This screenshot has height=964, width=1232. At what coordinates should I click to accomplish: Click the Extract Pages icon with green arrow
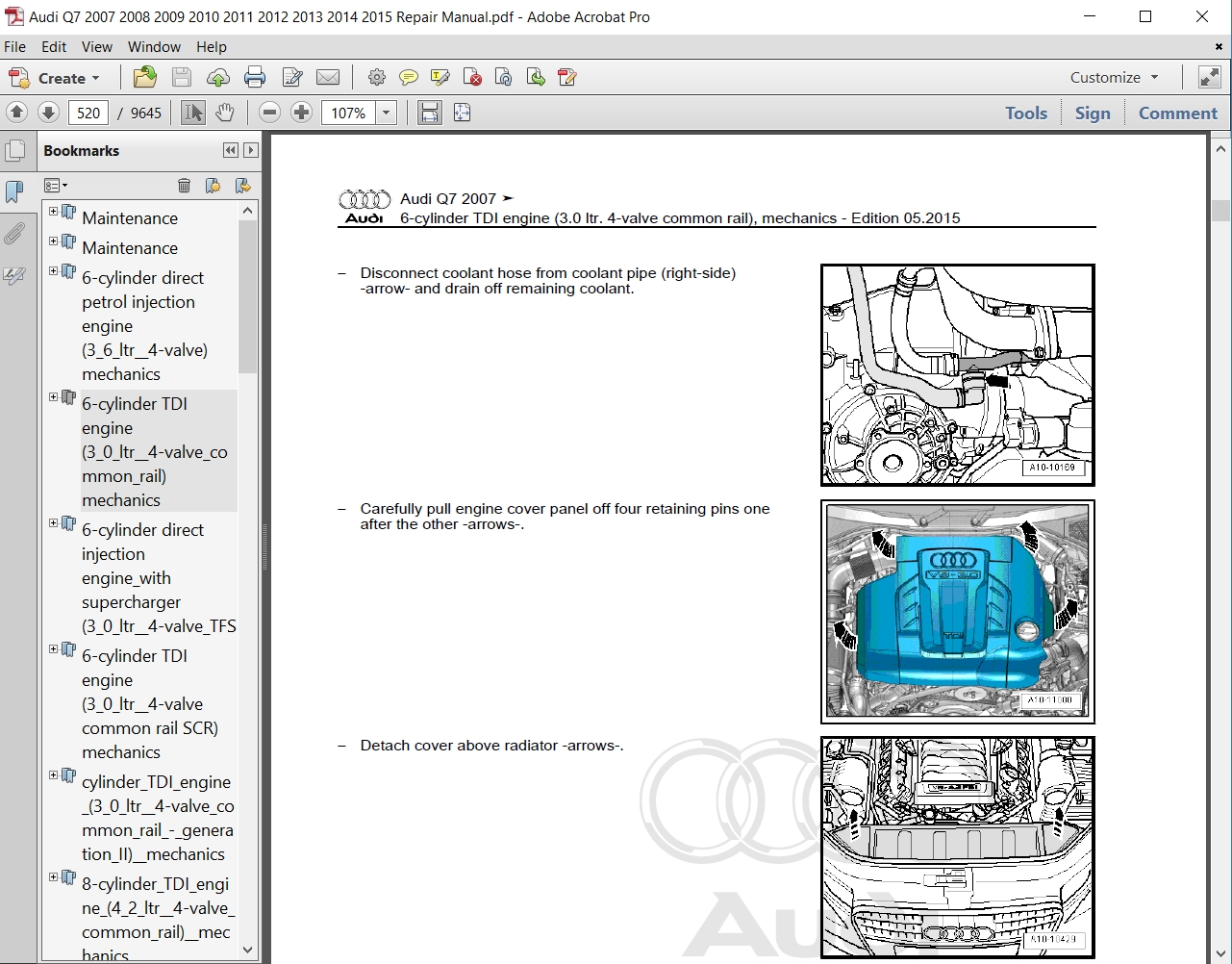point(536,78)
